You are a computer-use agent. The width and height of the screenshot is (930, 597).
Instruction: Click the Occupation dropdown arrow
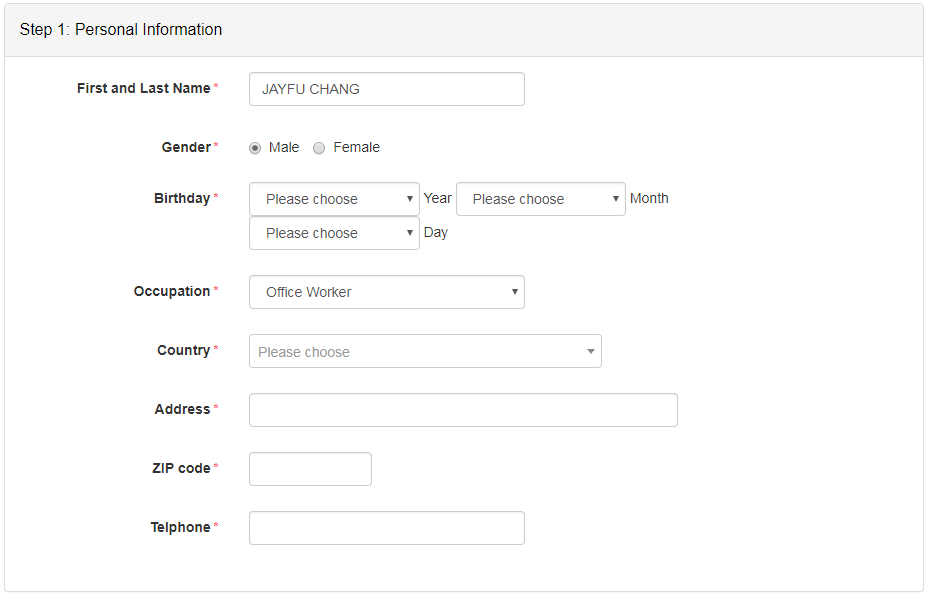coord(515,292)
